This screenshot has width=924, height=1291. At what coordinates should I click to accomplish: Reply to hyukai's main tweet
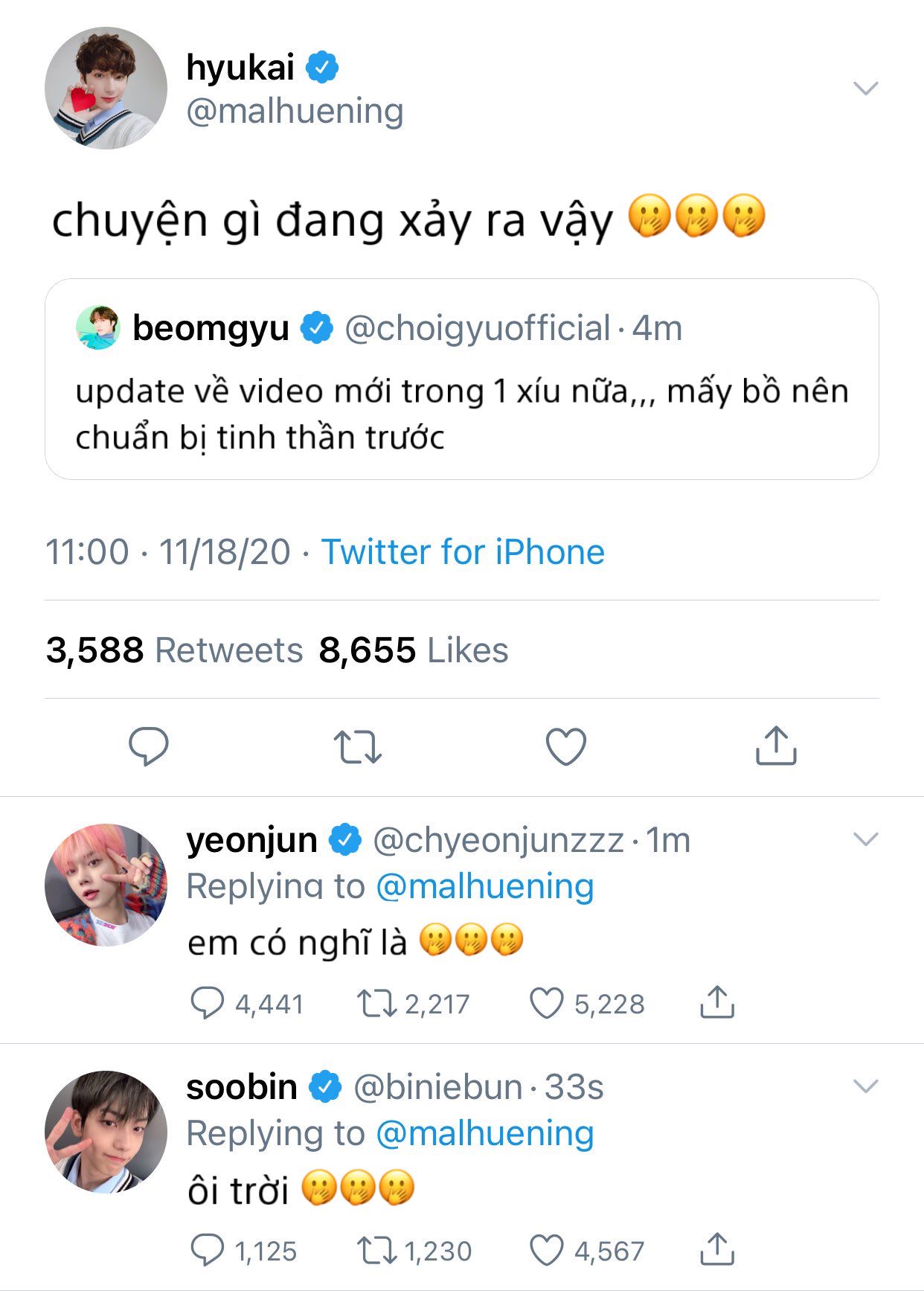click(x=149, y=746)
